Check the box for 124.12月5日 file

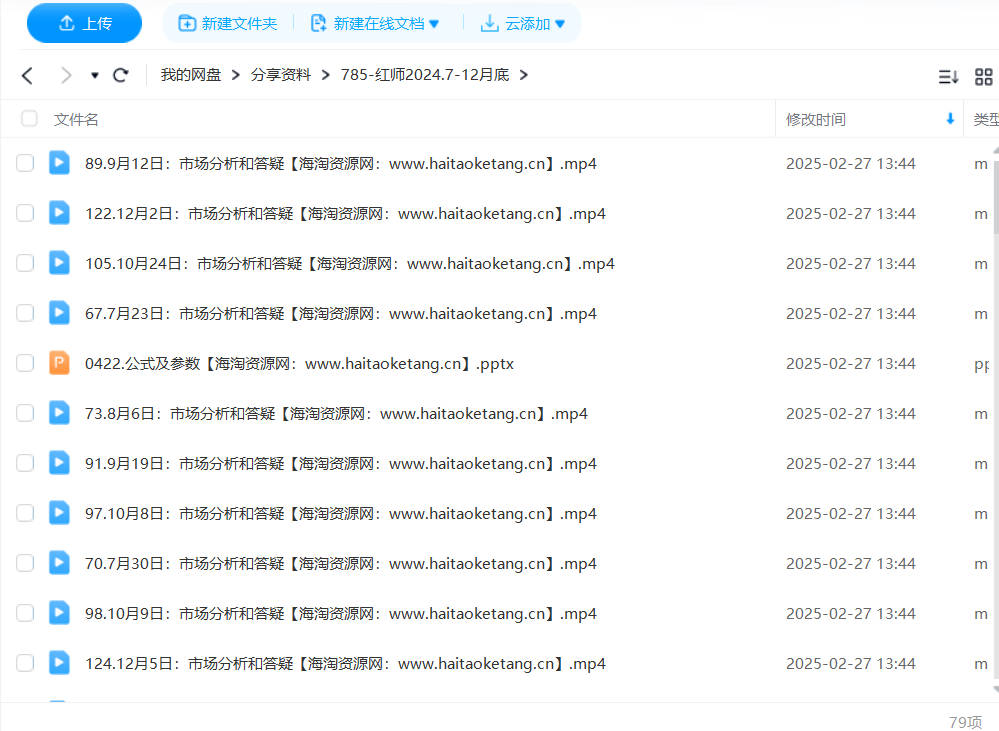(25, 663)
